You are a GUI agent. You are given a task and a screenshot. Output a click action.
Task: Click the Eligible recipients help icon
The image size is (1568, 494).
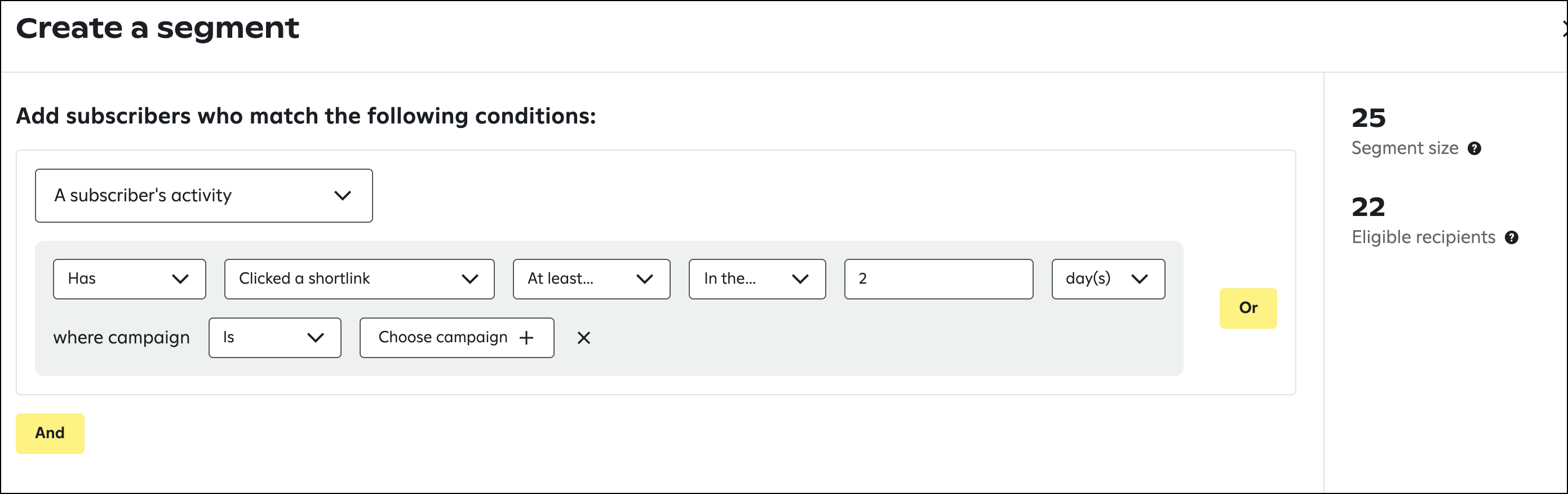point(1512,237)
